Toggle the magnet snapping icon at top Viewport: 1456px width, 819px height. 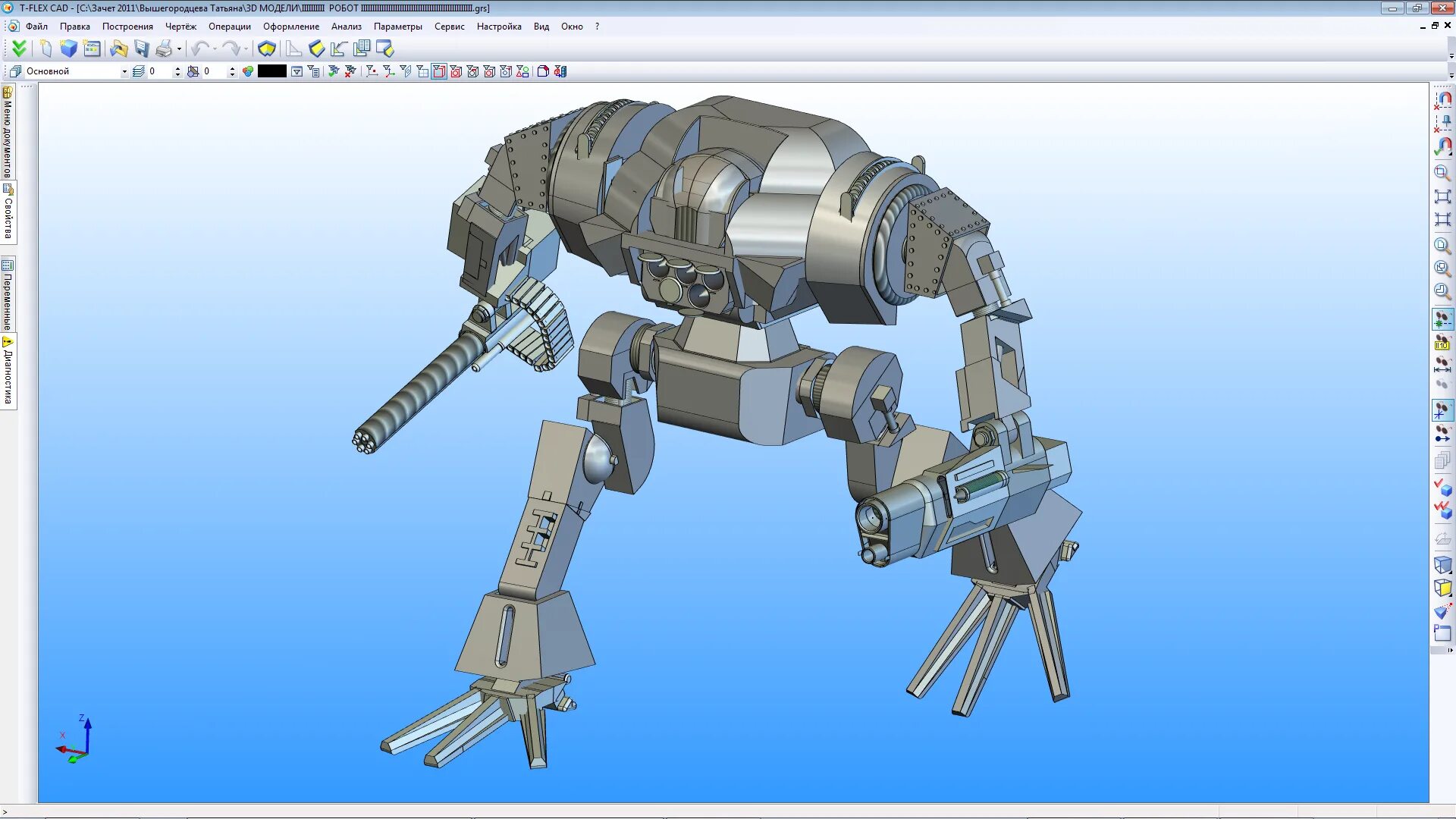(1443, 99)
